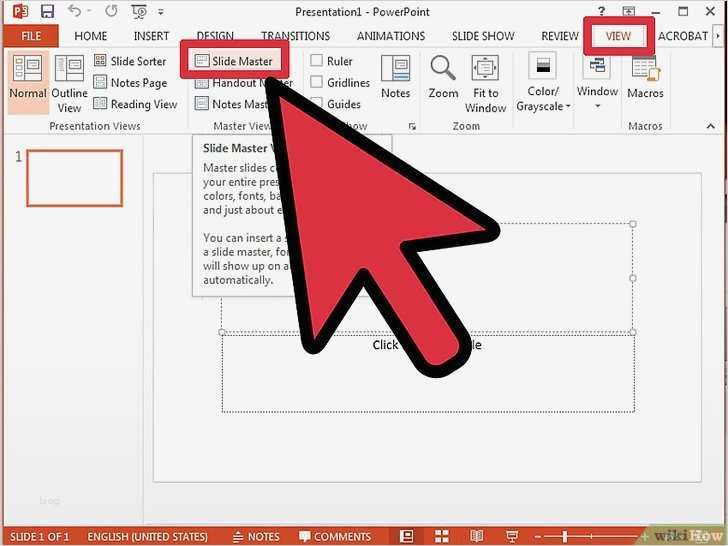
Task: Click the Handout Master icon
Action: tap(202, 84)
